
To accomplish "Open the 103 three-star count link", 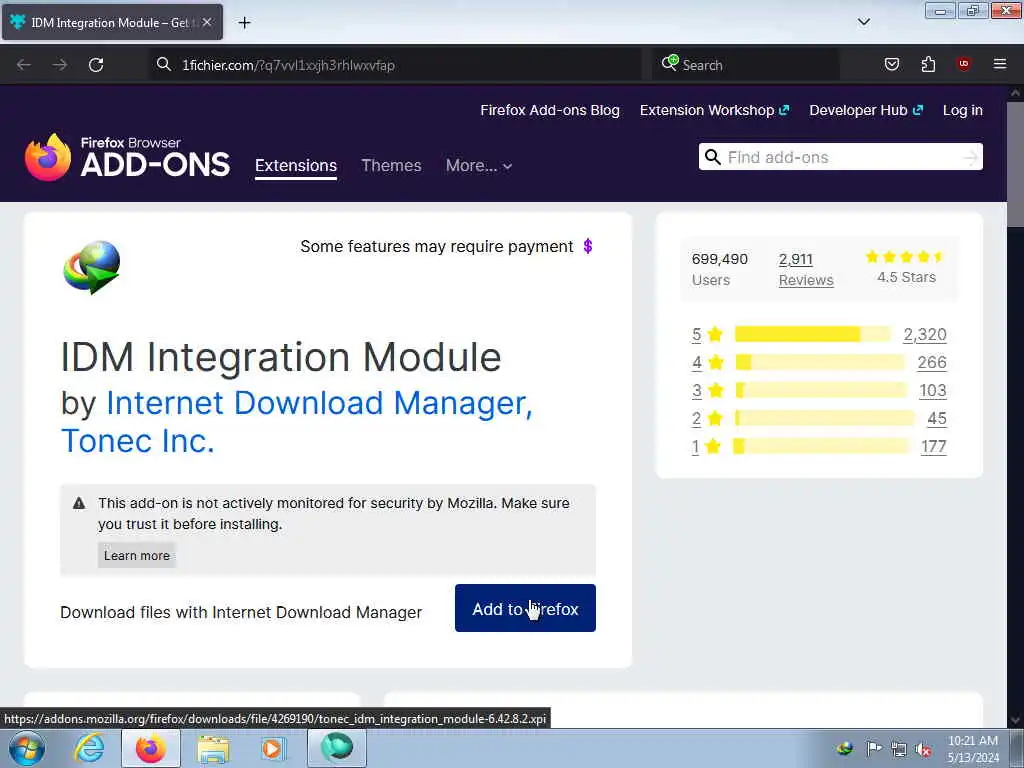I will pos(933,391).
